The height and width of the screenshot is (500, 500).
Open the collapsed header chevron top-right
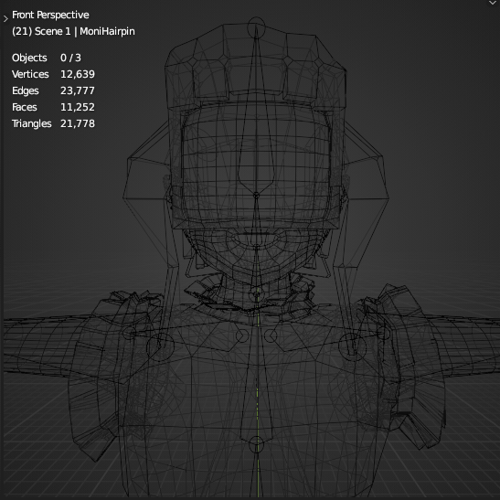tap(493, 3)
